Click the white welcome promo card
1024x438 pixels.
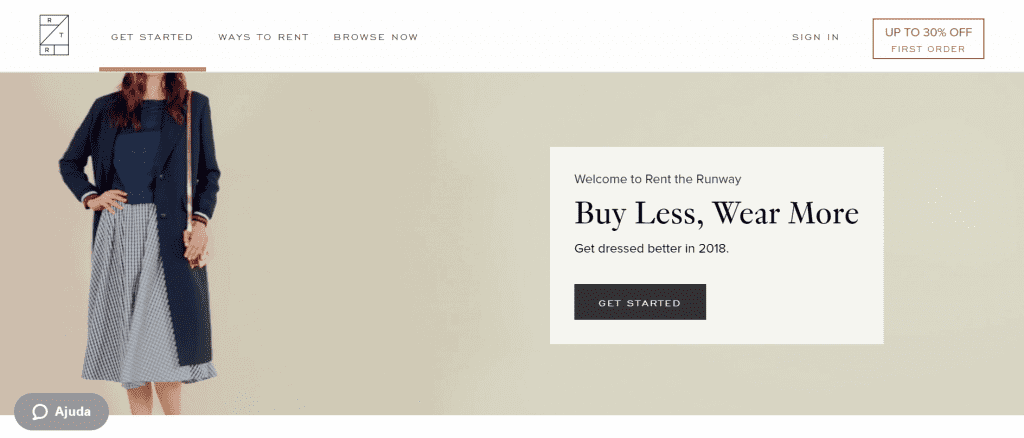716,245
